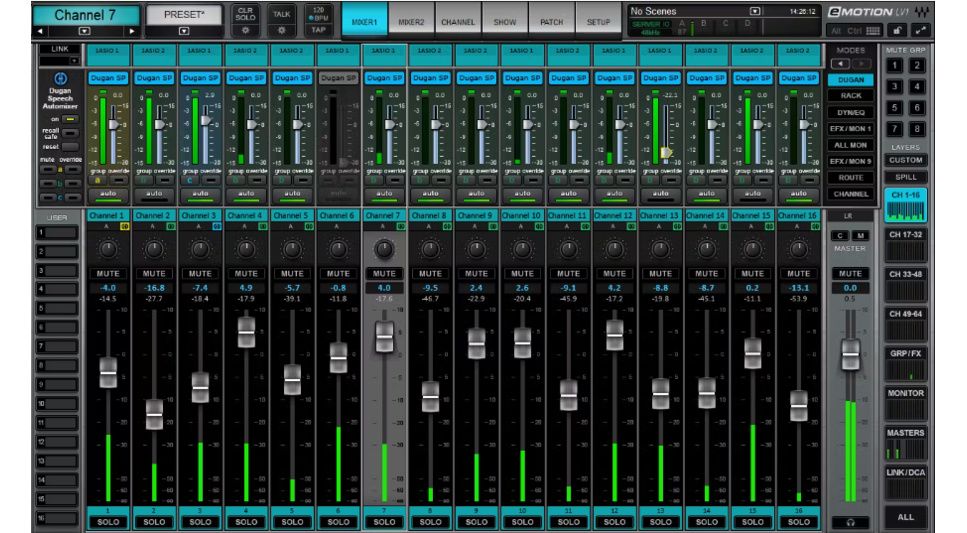The image size is (967, 533).
Task: Select the CH 17-32 layer
Action: click(x=905, y=246)
